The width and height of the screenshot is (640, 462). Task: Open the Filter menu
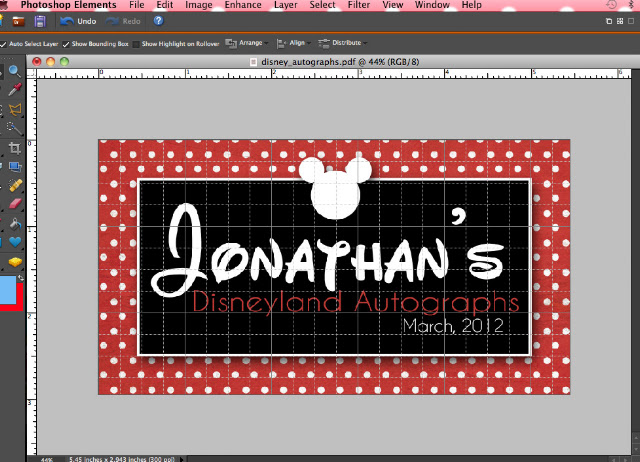coord(358,5)
